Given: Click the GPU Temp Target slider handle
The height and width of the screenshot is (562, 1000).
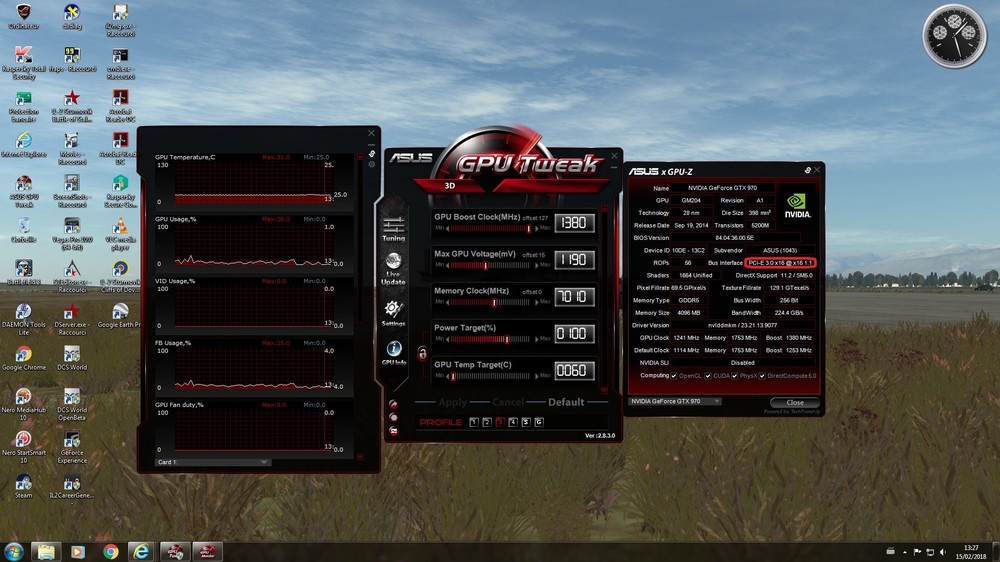Looking at the screenshot, I should [453, 376].
